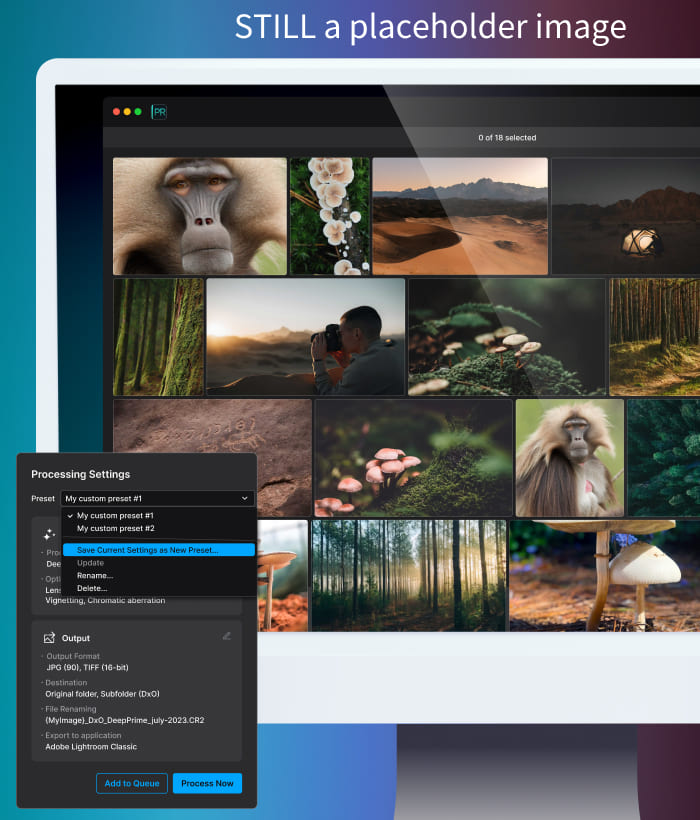Select the desert dunes mountain thumbnail
The width and height of the screenshot is (700, 820).
click(x=460, y=216)
